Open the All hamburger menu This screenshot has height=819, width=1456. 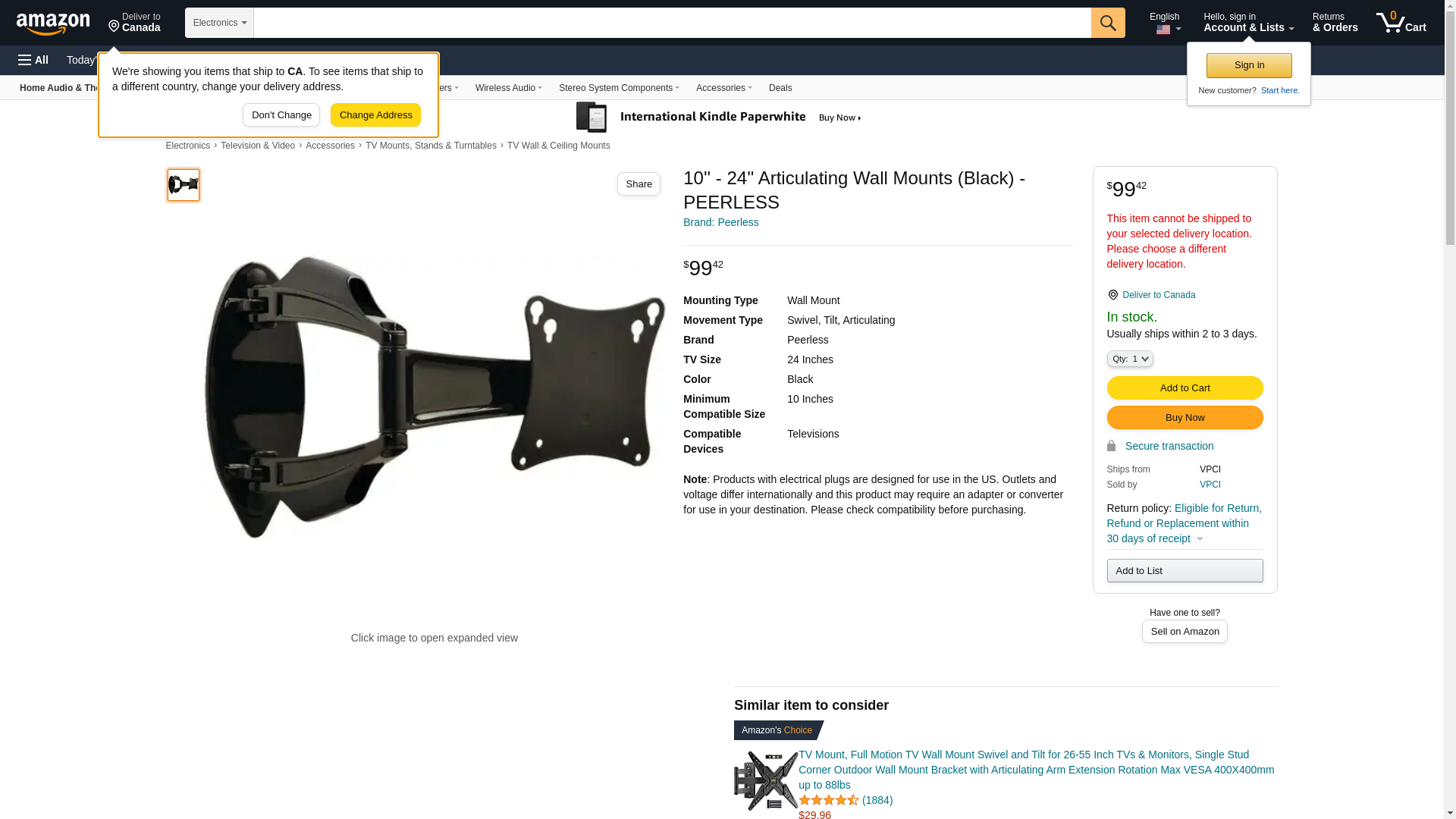click(33, 60)
